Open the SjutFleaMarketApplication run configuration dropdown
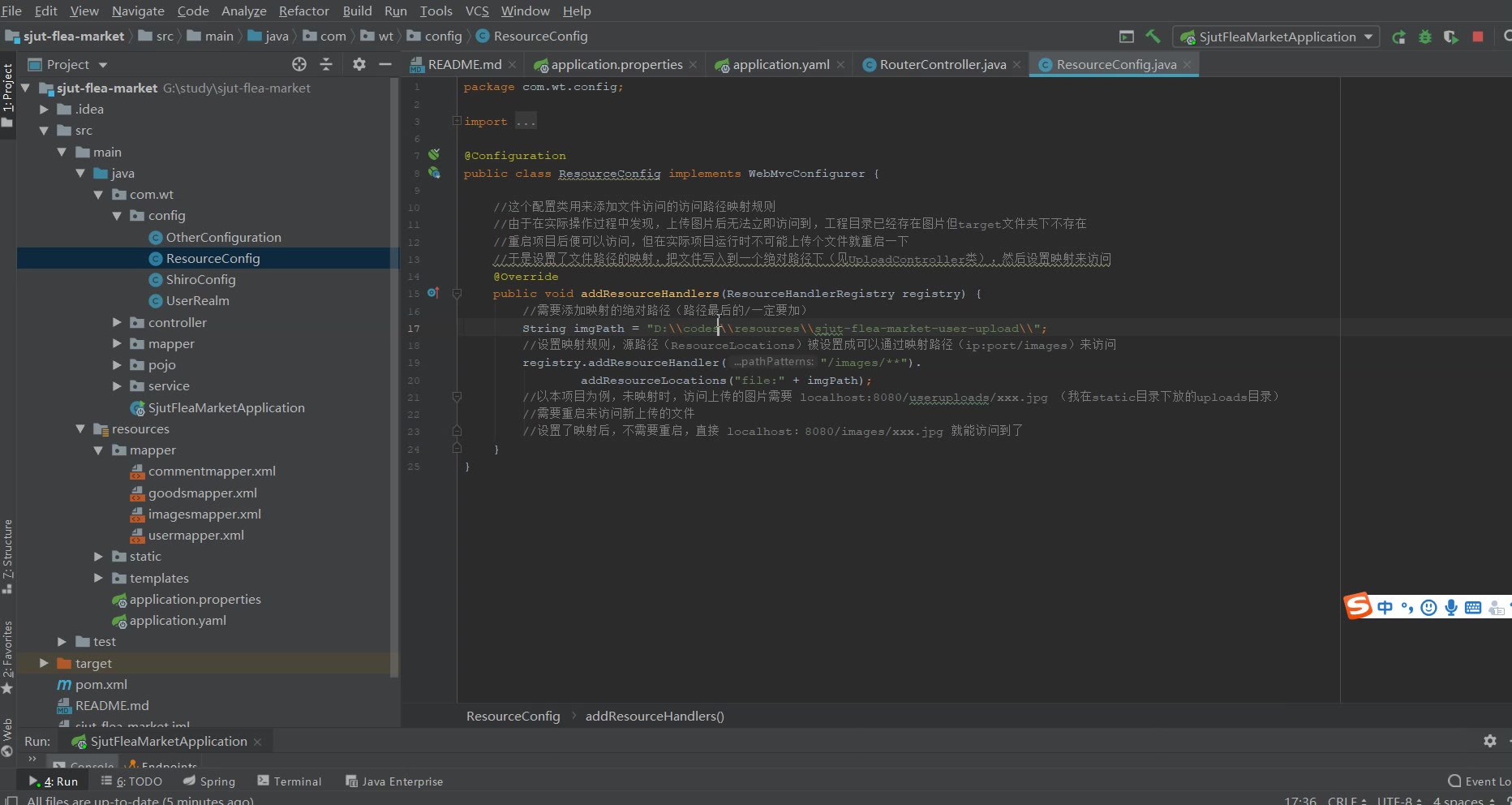1512x805 pixels. [1277, 37]
